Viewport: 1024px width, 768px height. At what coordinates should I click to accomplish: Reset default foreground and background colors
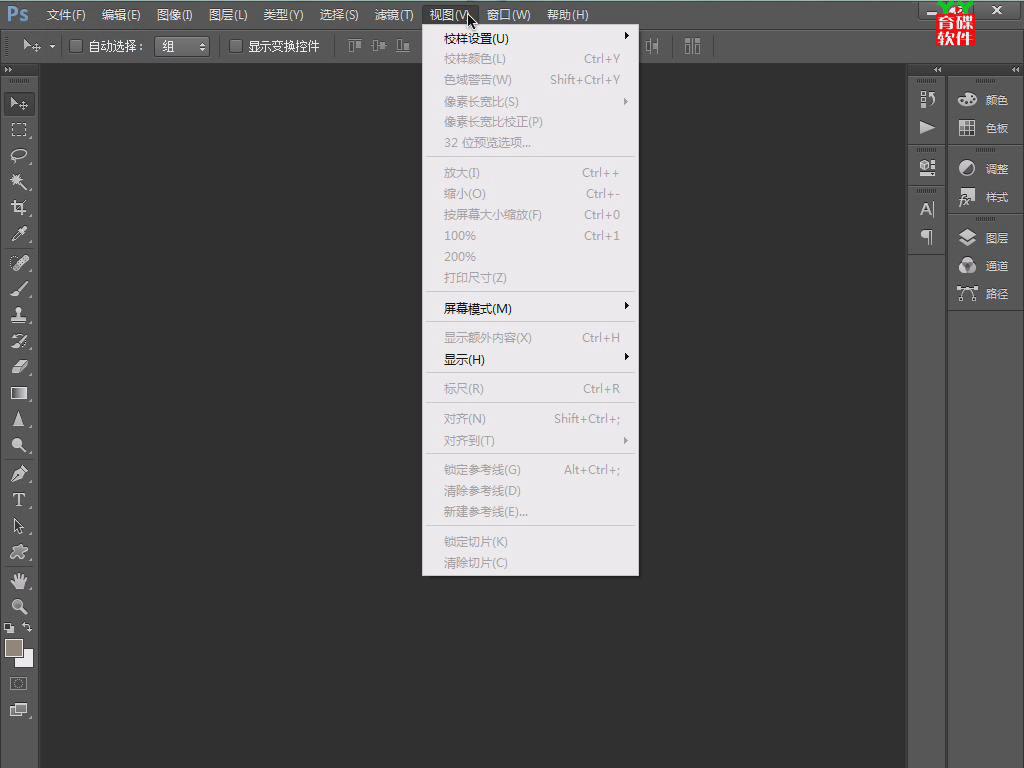tap(9, 628)
